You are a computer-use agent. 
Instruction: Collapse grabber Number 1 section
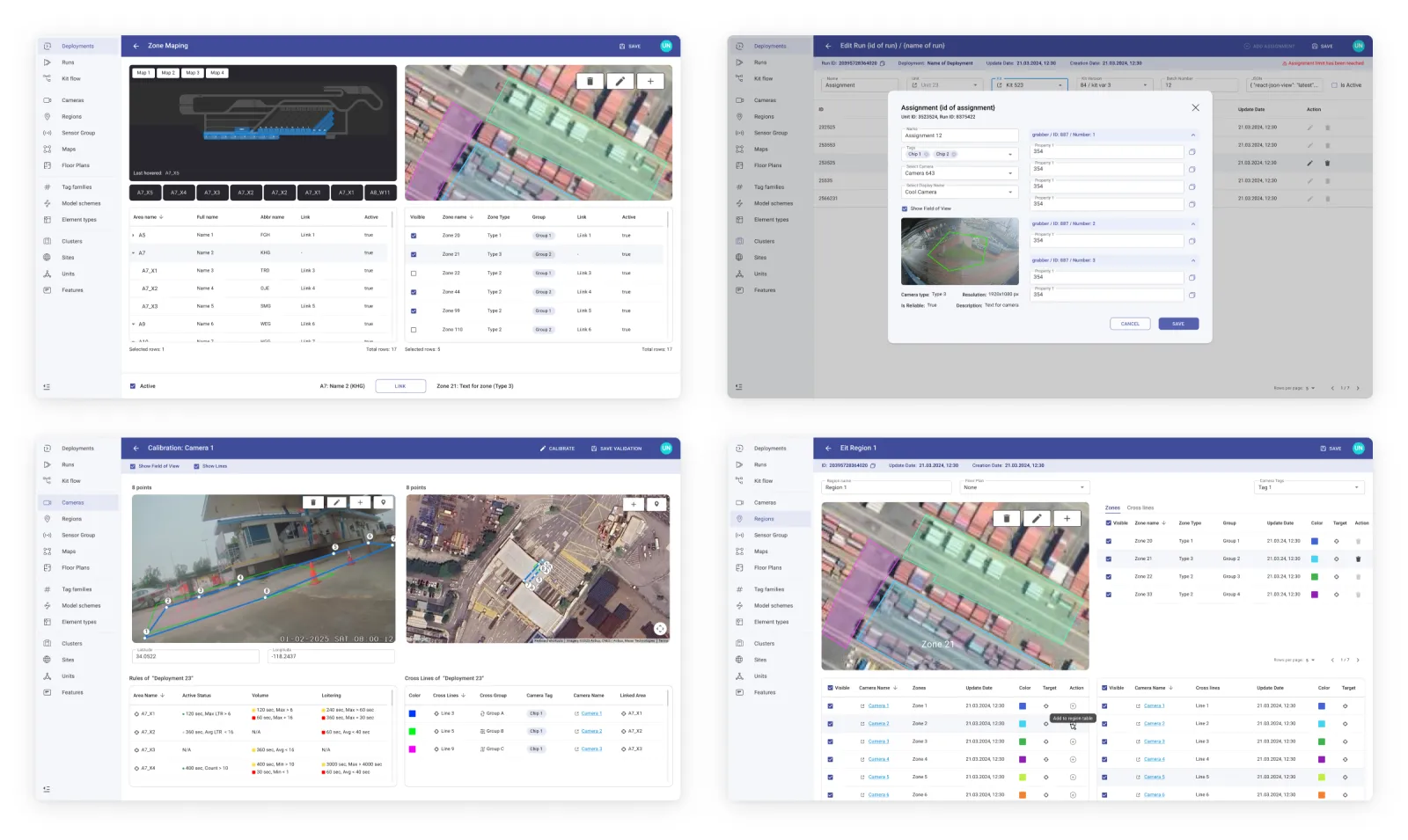(x=1193, y=135)
